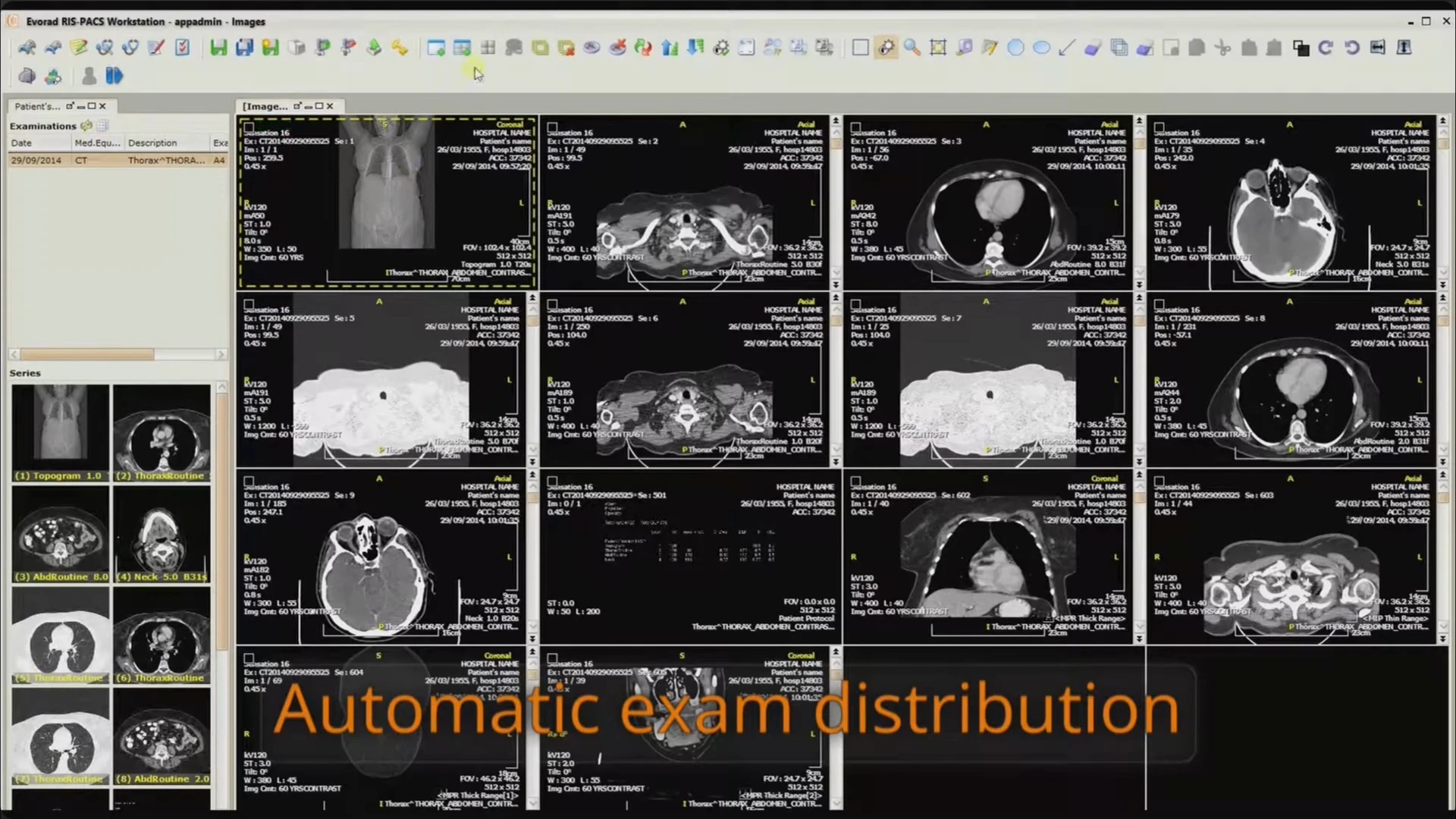The image size is (1456, 819).
Task: Click the blue floppy disk save icon
Action: 244,48
